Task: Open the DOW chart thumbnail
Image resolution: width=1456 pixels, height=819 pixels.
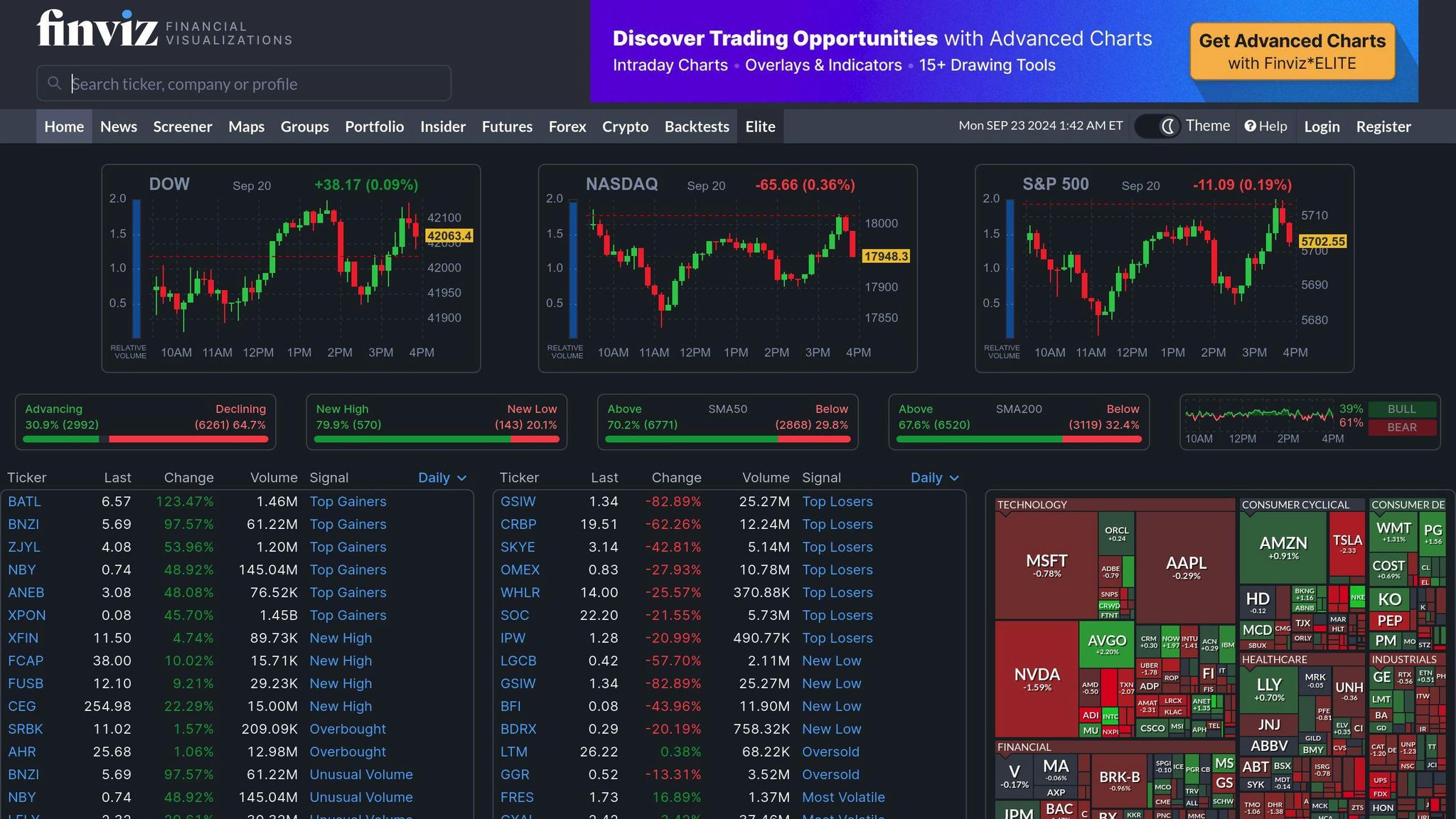Action: [x=291, y=269]
